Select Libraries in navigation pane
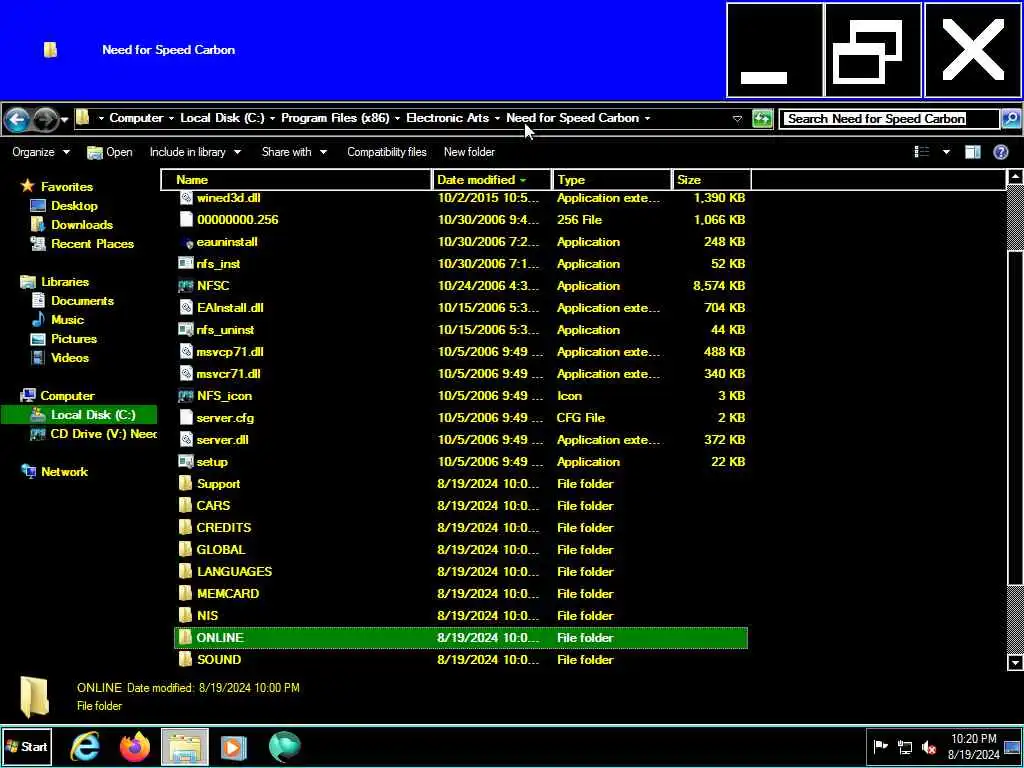This screenshot has height=768, width=1024. coord(65,282)
